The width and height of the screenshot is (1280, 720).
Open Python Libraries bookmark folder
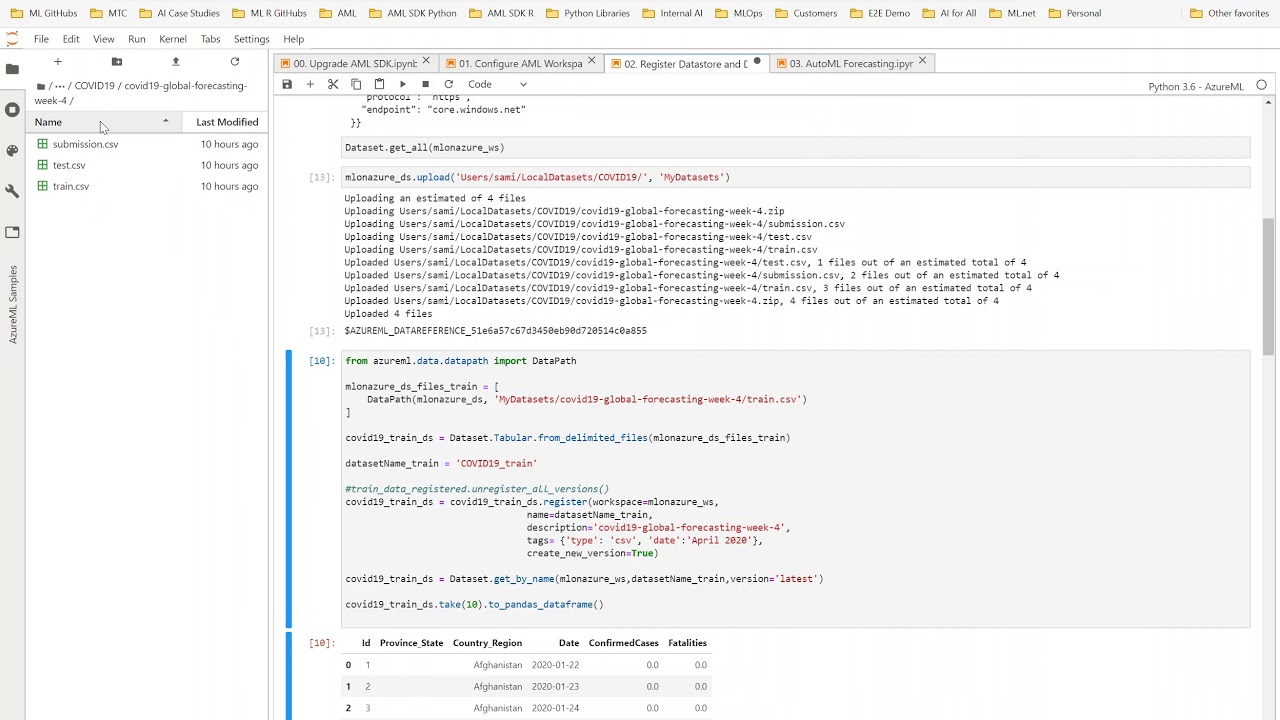(x=586, y=13)
